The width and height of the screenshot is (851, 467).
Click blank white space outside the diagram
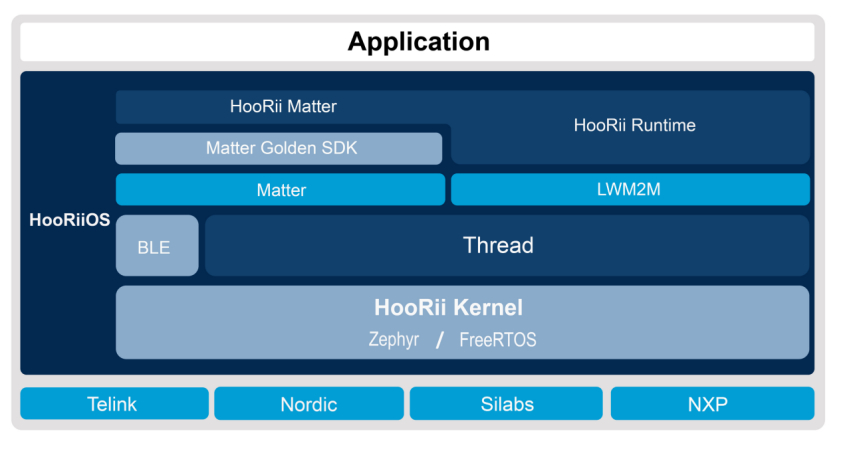(838, 450)
